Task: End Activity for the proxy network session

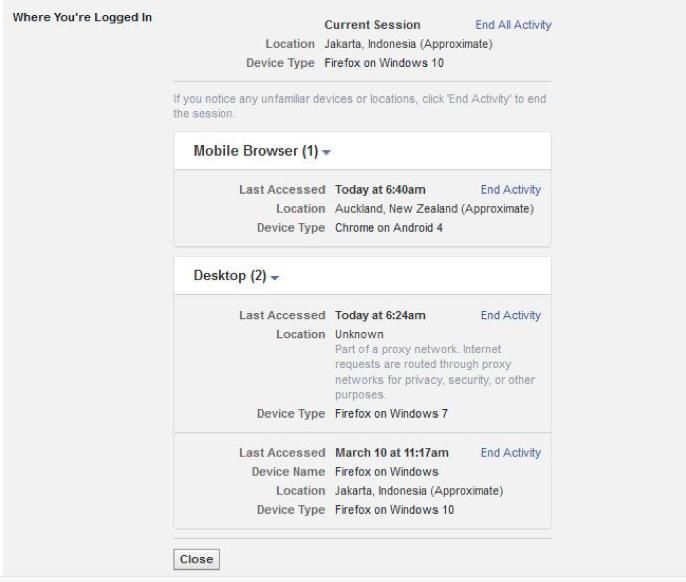Action: [510, 315]
